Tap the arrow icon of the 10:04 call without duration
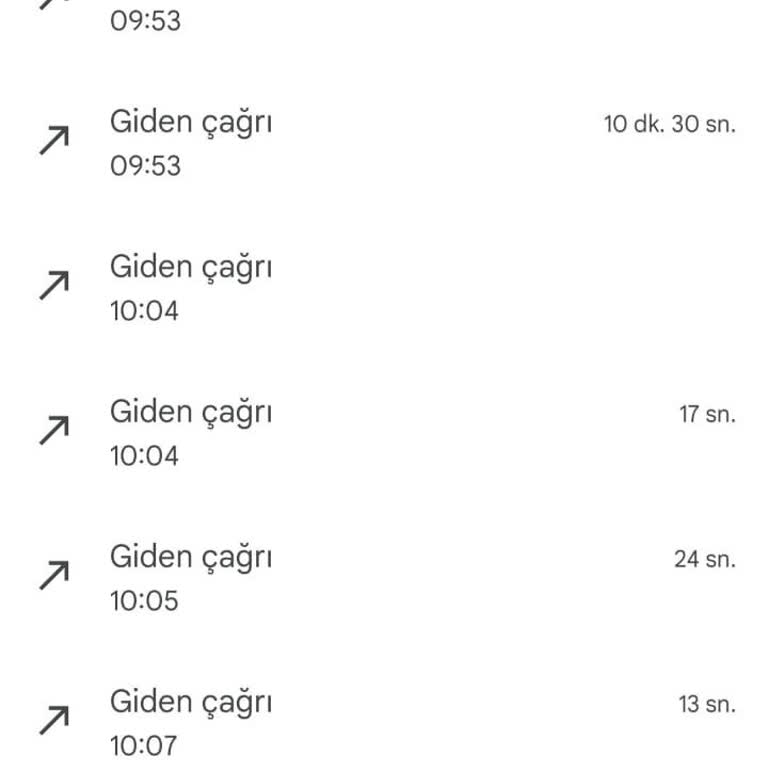Viewport: 768px width, 768px height. 54,286
